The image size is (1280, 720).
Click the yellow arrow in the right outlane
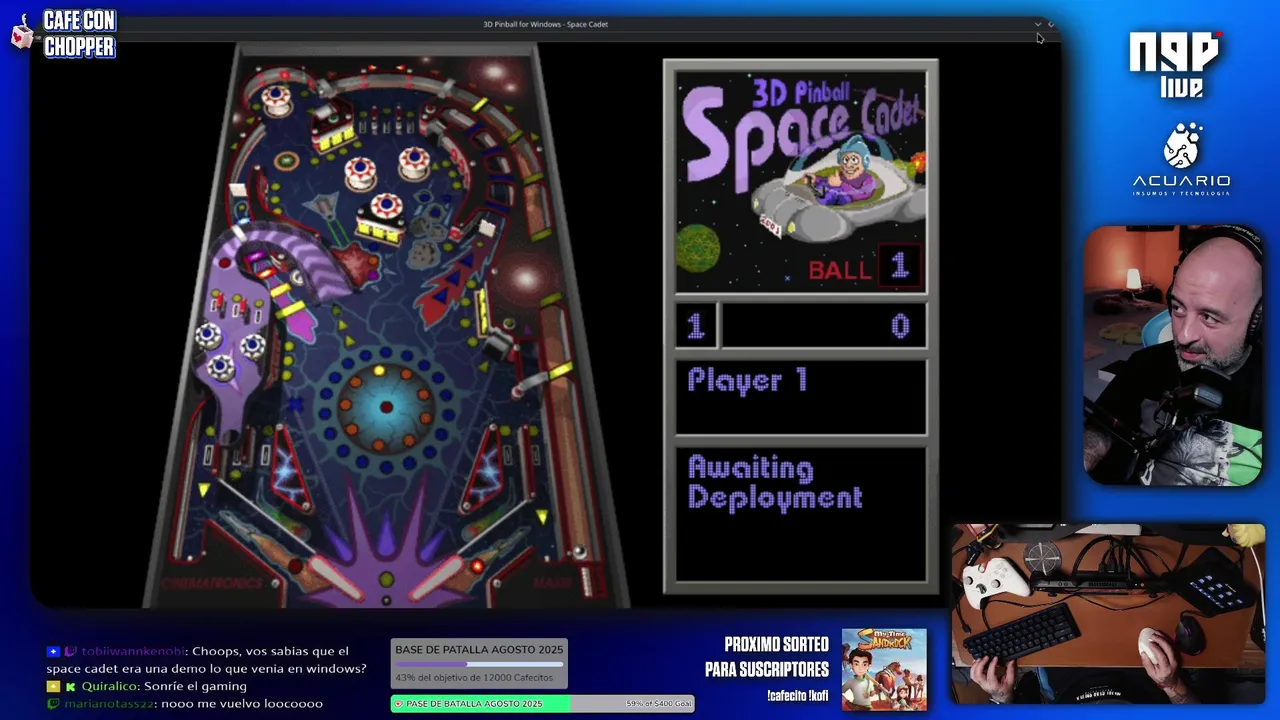pyautogui.click(x=542, y=516)
